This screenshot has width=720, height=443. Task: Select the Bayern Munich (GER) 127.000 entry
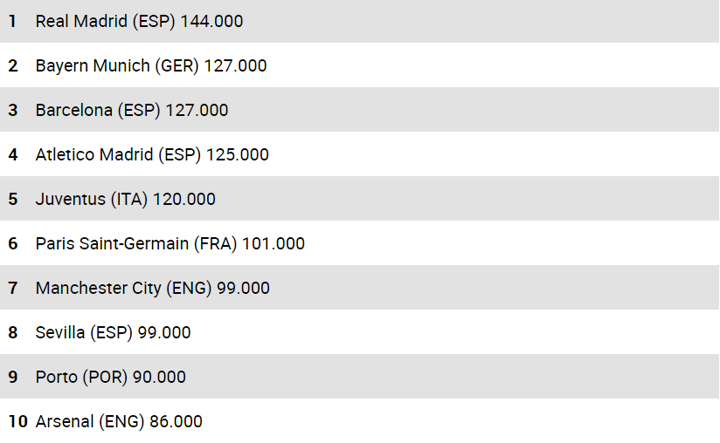pyautogui.click(x=151, y=66)
